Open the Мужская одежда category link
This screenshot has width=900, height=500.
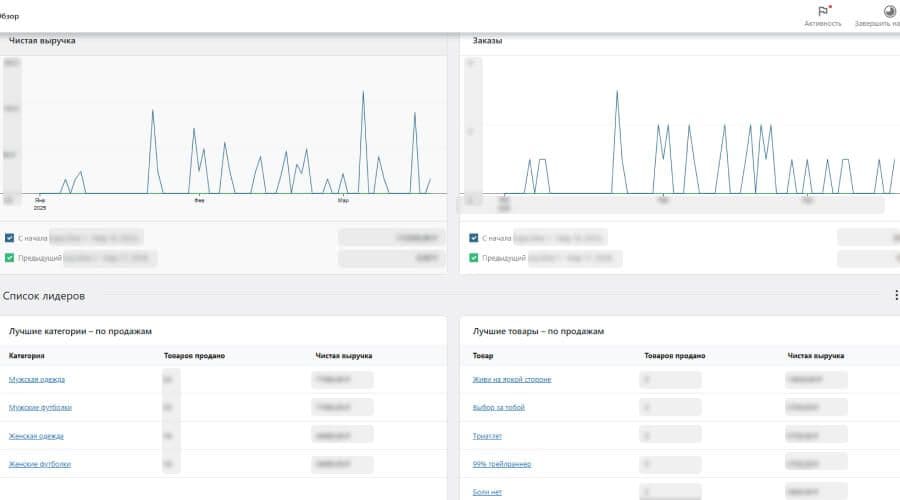pos(37,380)
